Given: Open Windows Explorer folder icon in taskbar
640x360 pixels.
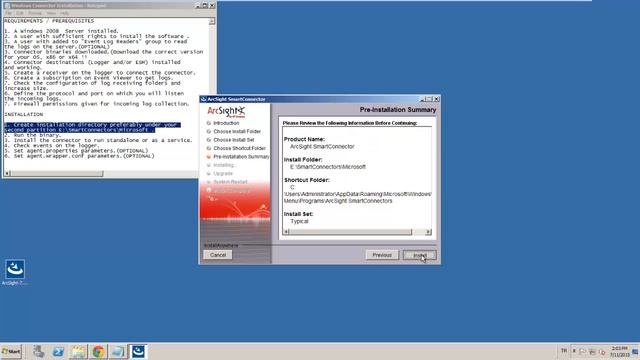Looking at the screenshot, I should point(78,351).
